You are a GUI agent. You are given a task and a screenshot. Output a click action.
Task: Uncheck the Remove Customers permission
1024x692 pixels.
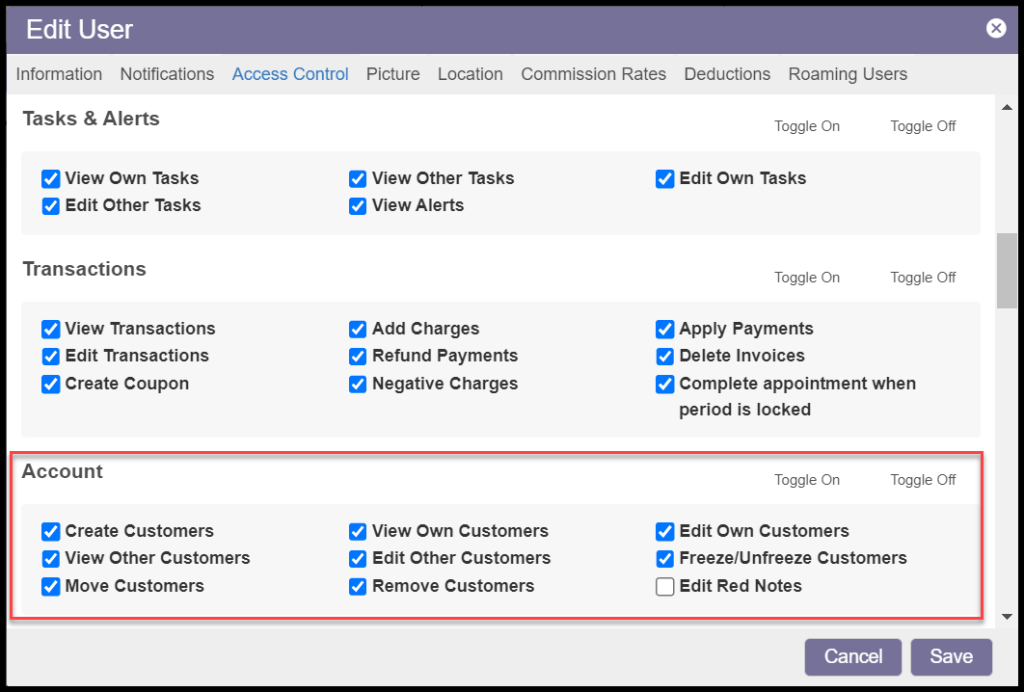[358, 587]
